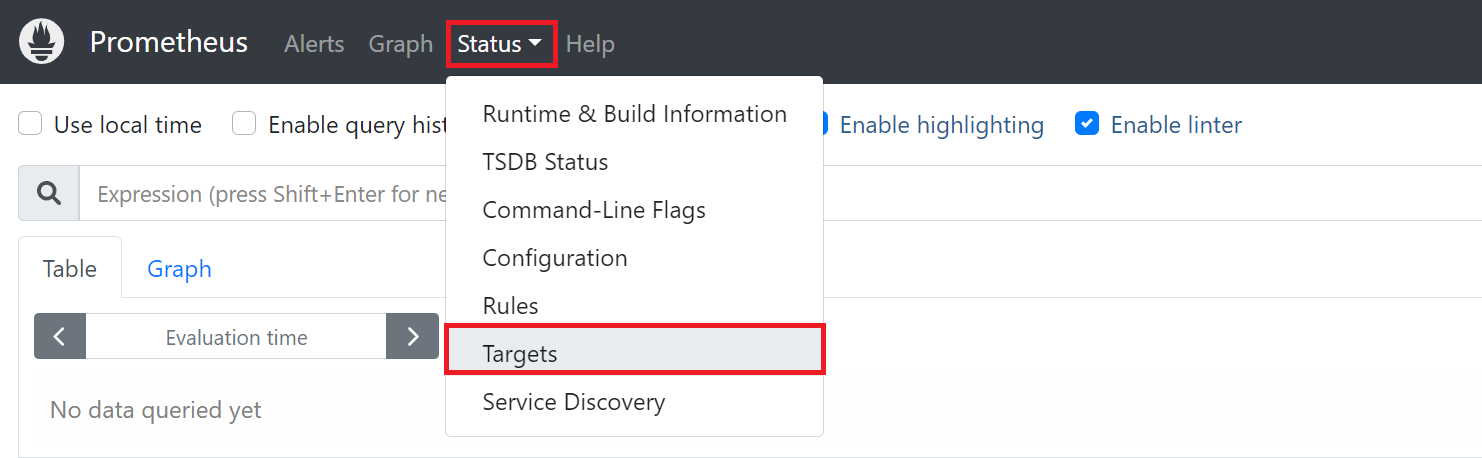Image resolution: width=1482 pixels, height=458 pixels.
Task: Open the Alerts page link
Action: click(314, 44)
